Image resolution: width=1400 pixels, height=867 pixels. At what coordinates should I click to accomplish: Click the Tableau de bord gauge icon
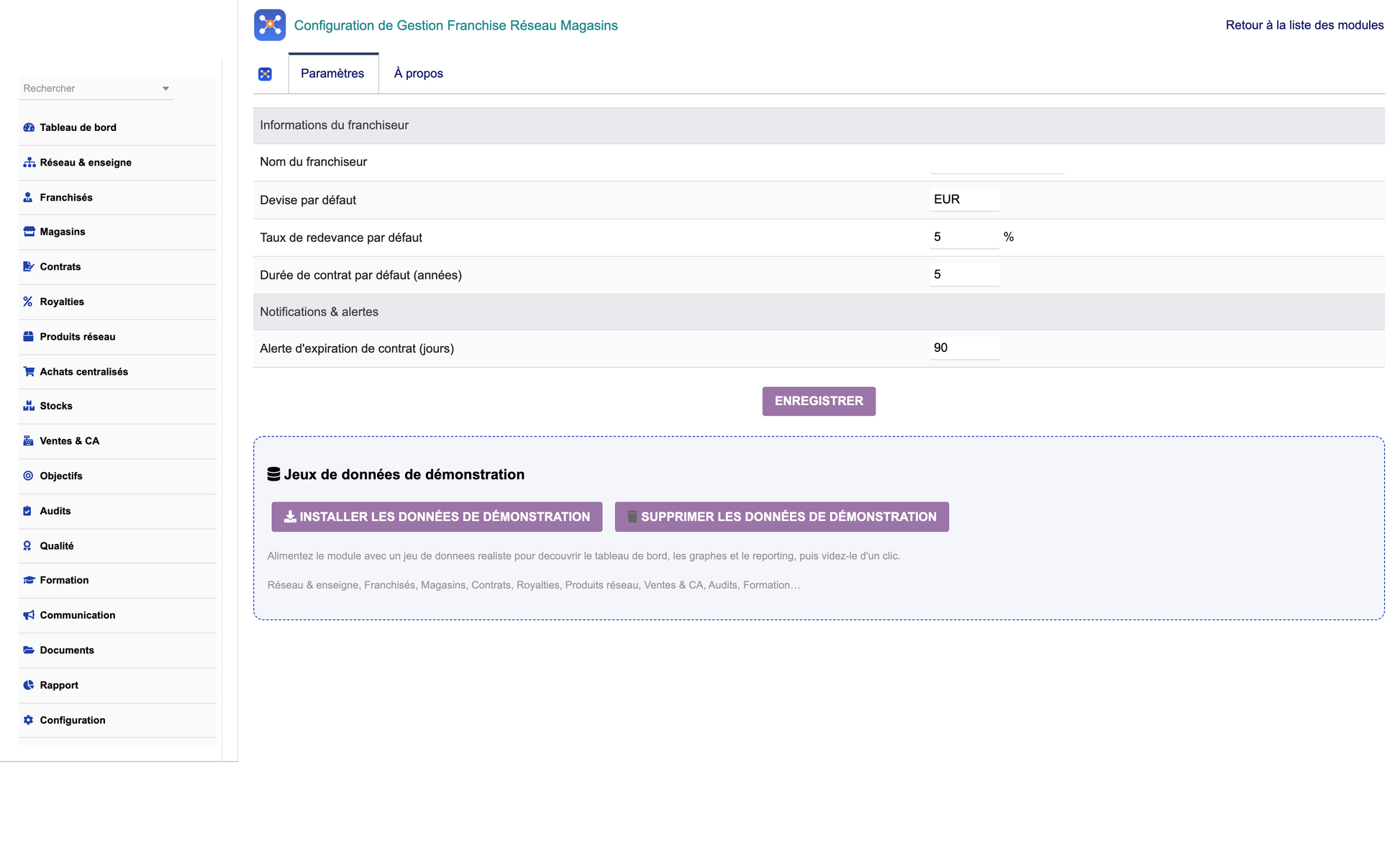click(29, 127)
